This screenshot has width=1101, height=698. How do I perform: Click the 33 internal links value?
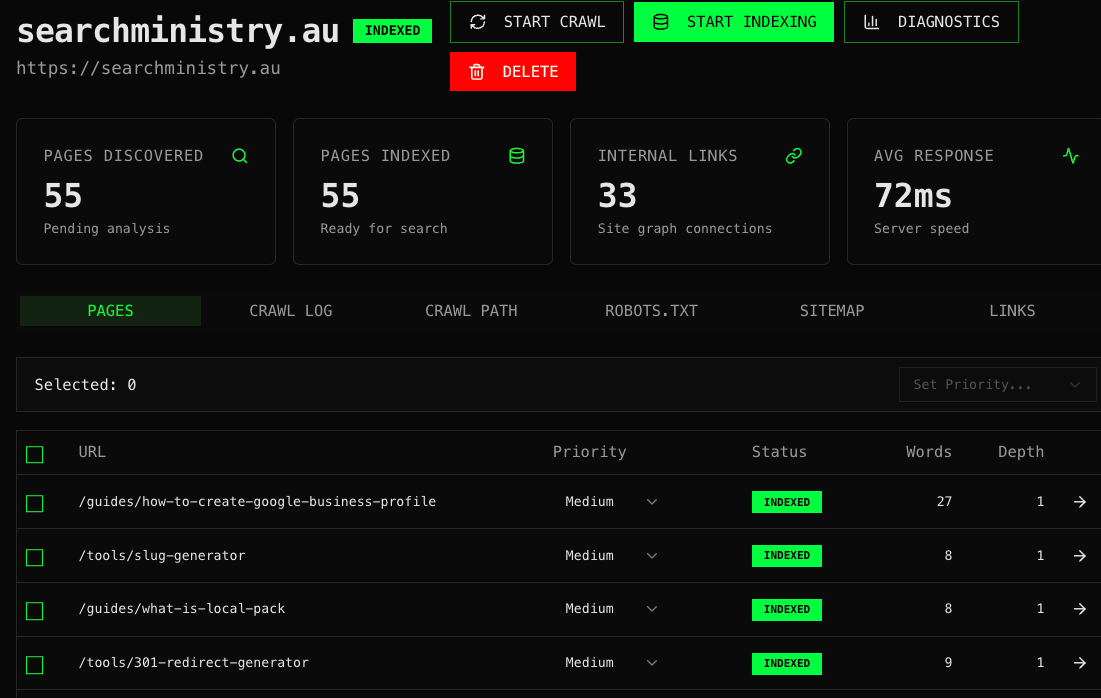(617, 195)
